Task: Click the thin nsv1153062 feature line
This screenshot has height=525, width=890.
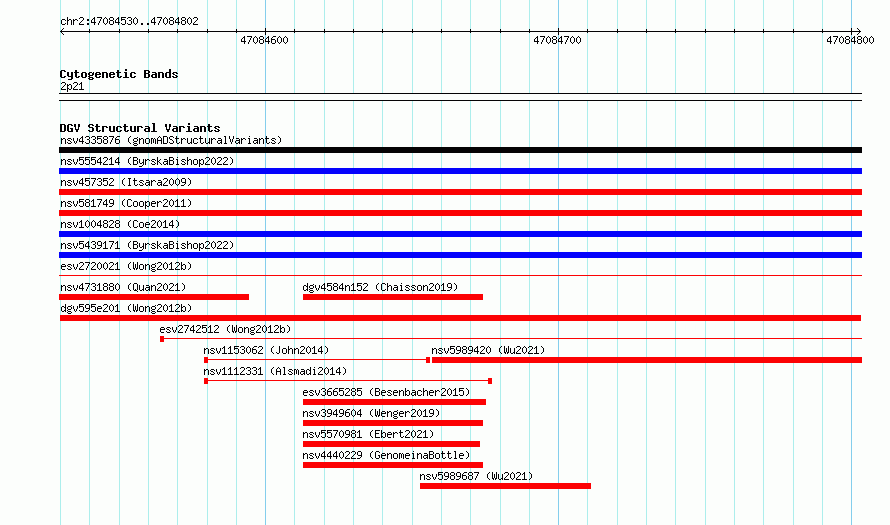Action: coord(317,360)
